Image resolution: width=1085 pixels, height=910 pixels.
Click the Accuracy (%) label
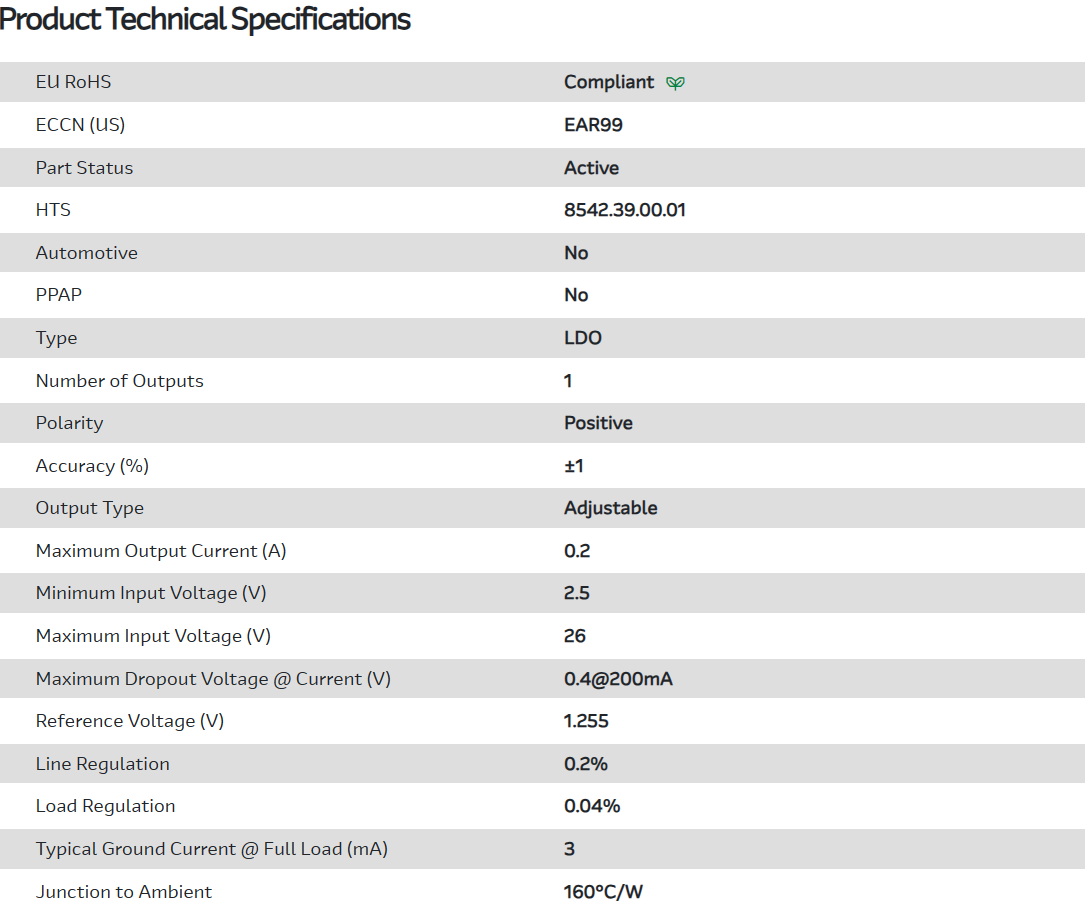[91, 466]
